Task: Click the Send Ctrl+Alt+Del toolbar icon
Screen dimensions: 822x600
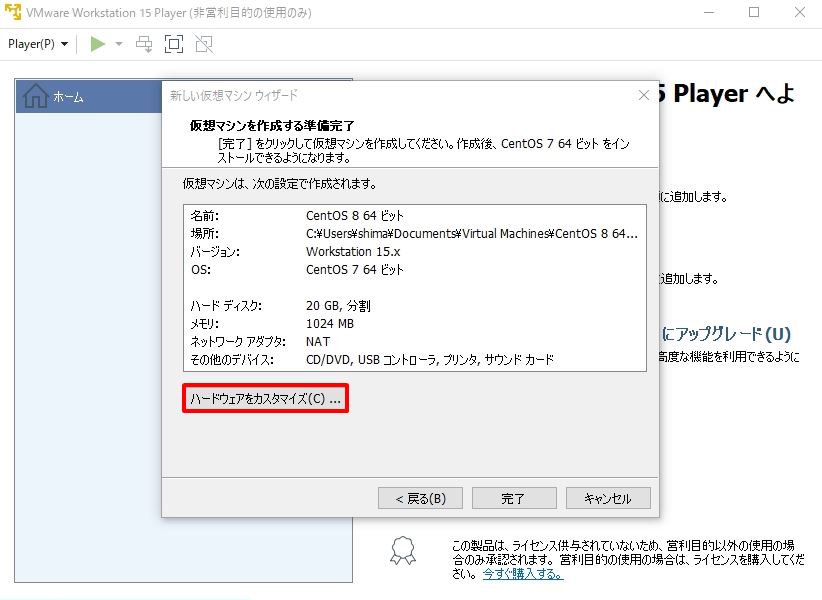Action: coord(144,44)
